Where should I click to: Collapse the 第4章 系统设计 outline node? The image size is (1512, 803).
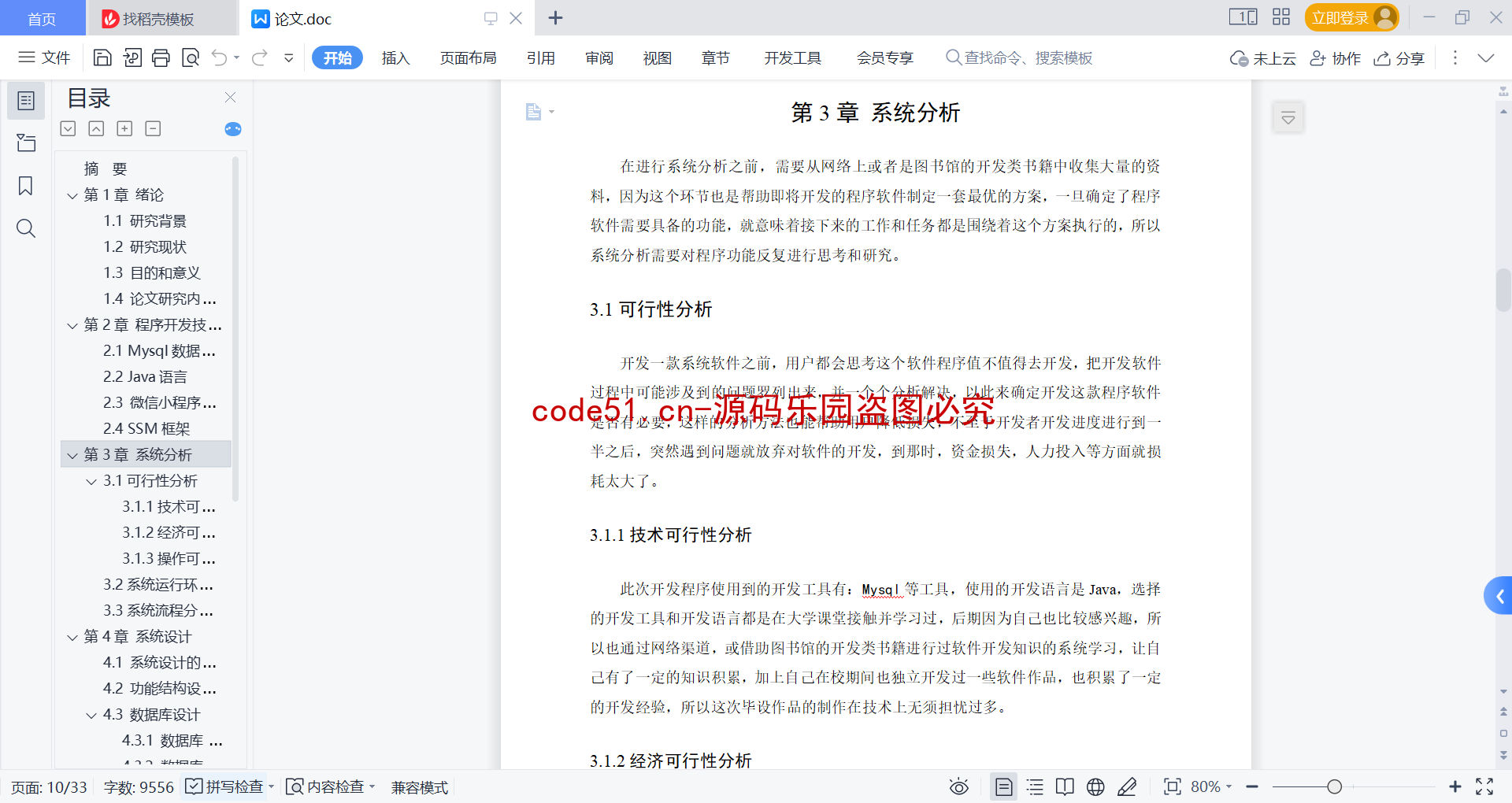tap(72, 637)
